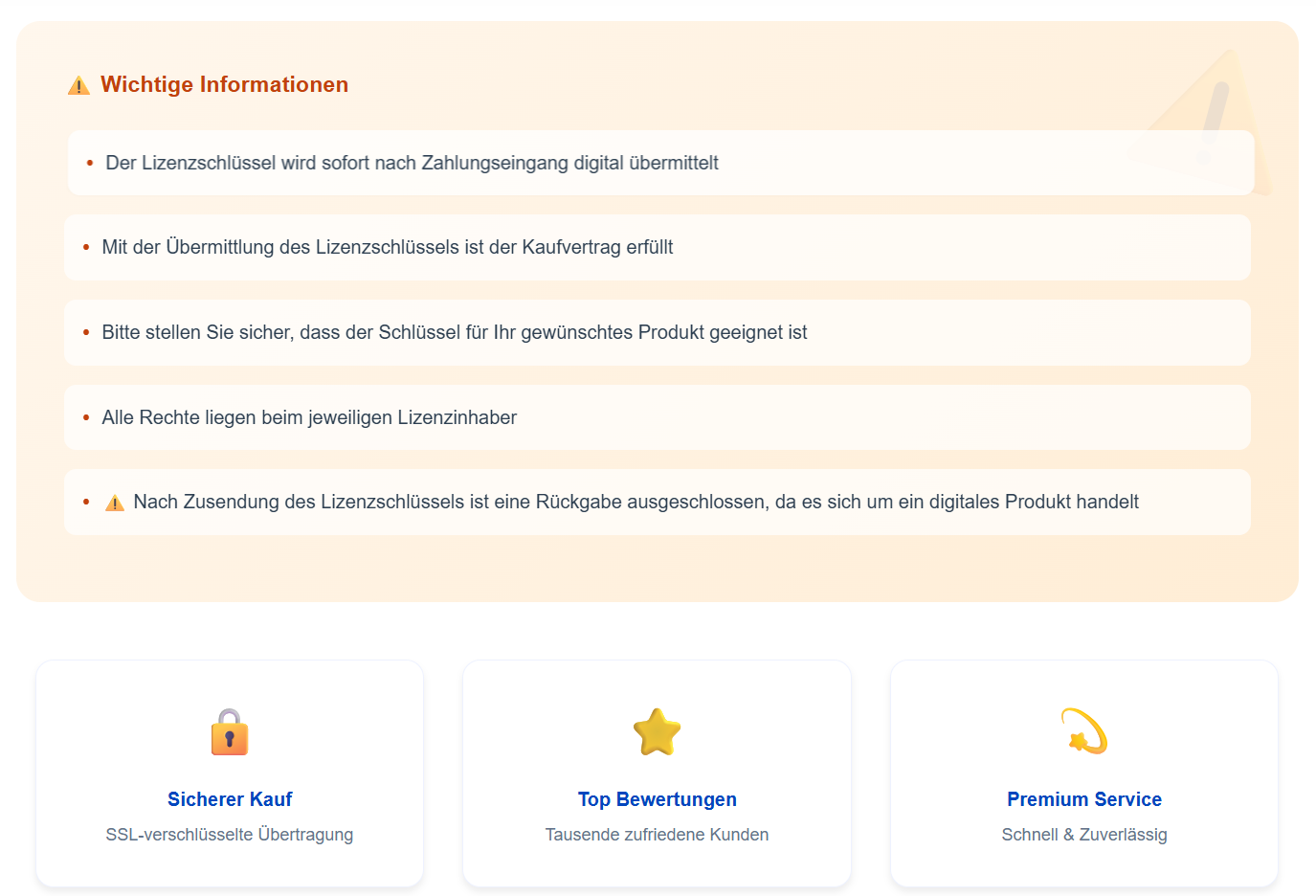Click the Schnell & Zuverlässig caption

click(1084, 835)
